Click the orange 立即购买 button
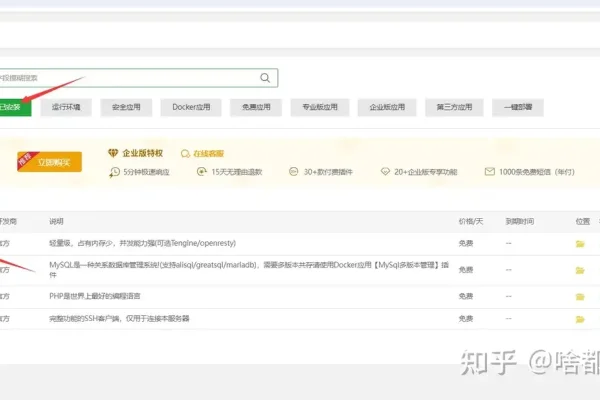Screen dimensions: 600x400 point(49,162)
